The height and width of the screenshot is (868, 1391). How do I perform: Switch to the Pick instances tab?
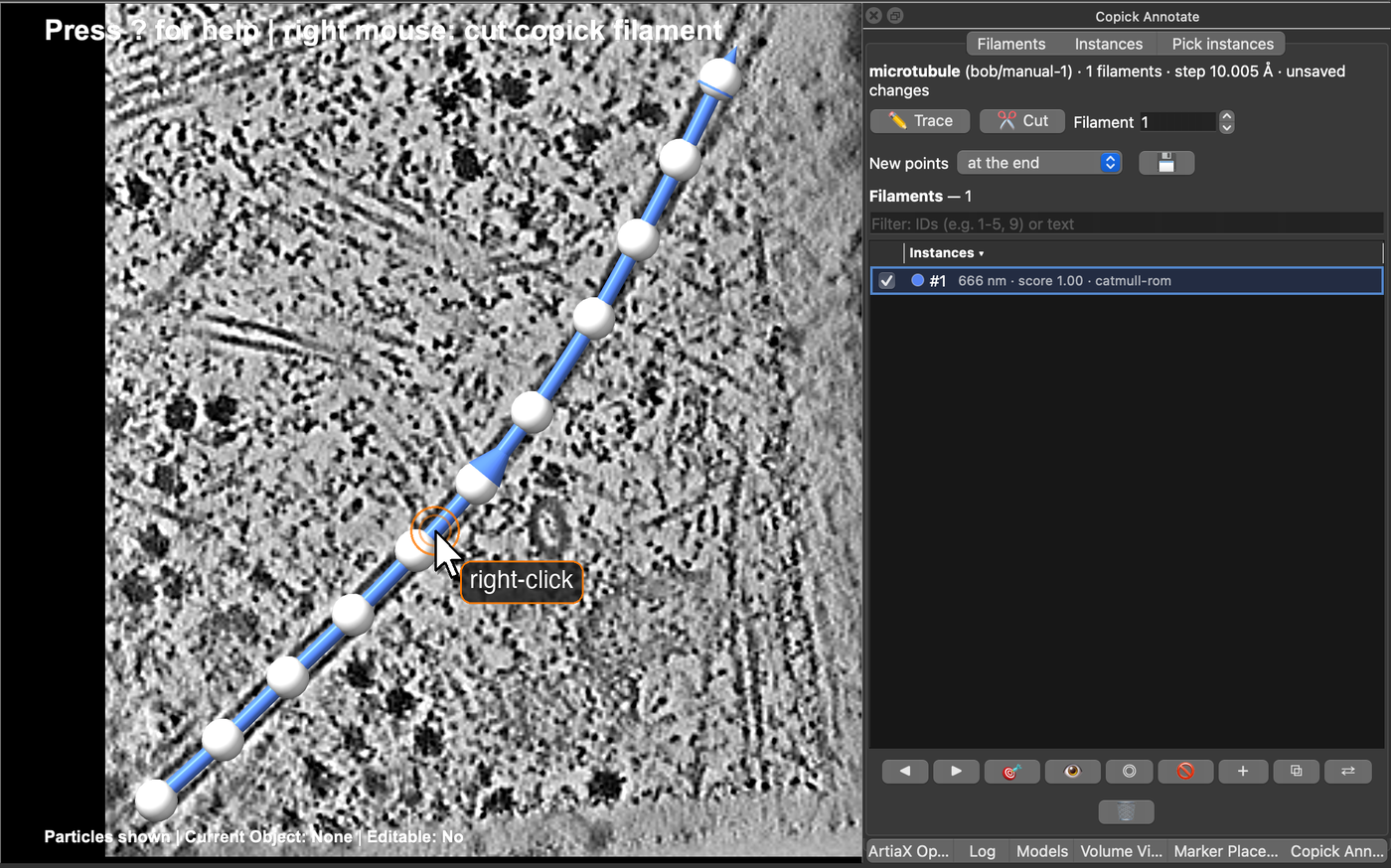coord(1222,44)
